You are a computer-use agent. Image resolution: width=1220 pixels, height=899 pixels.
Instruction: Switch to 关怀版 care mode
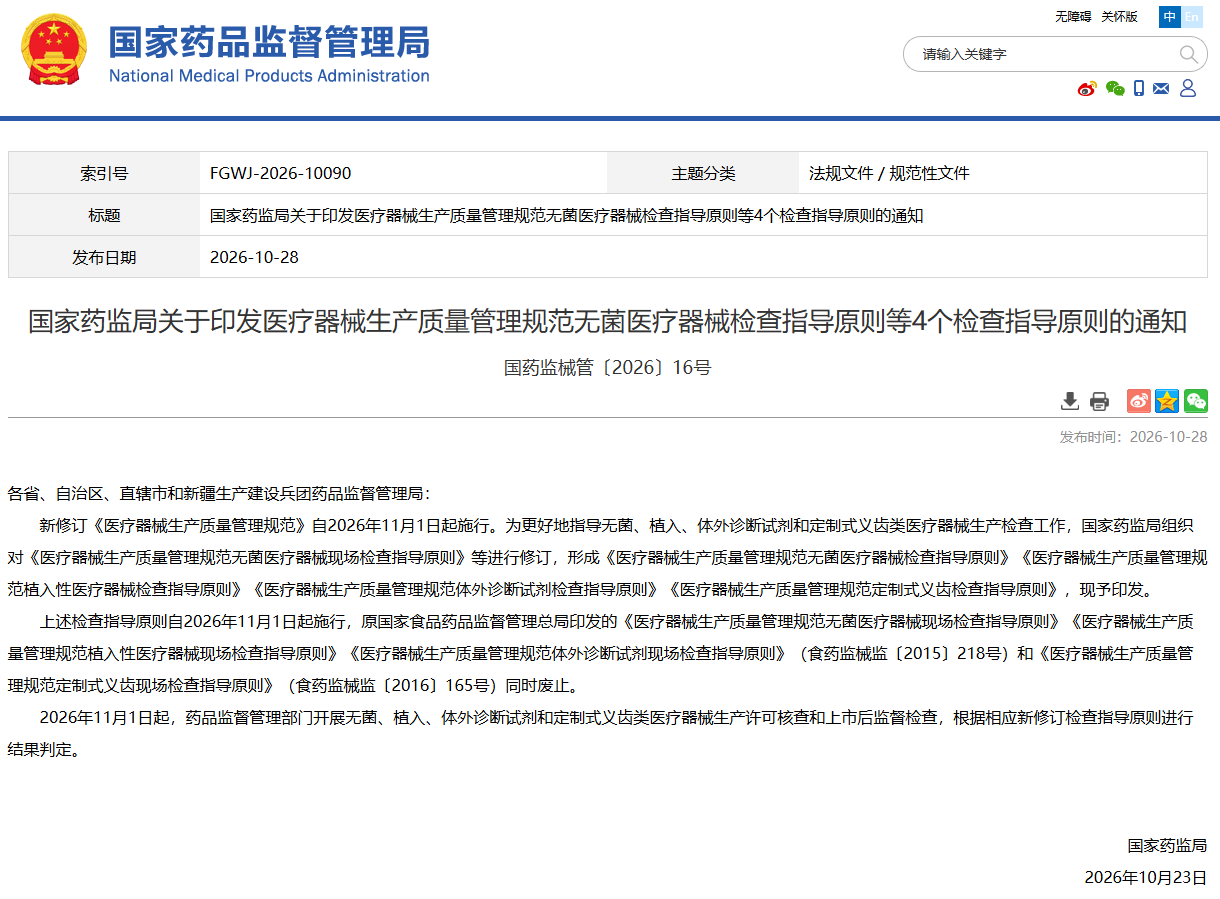coord(1119,17)
